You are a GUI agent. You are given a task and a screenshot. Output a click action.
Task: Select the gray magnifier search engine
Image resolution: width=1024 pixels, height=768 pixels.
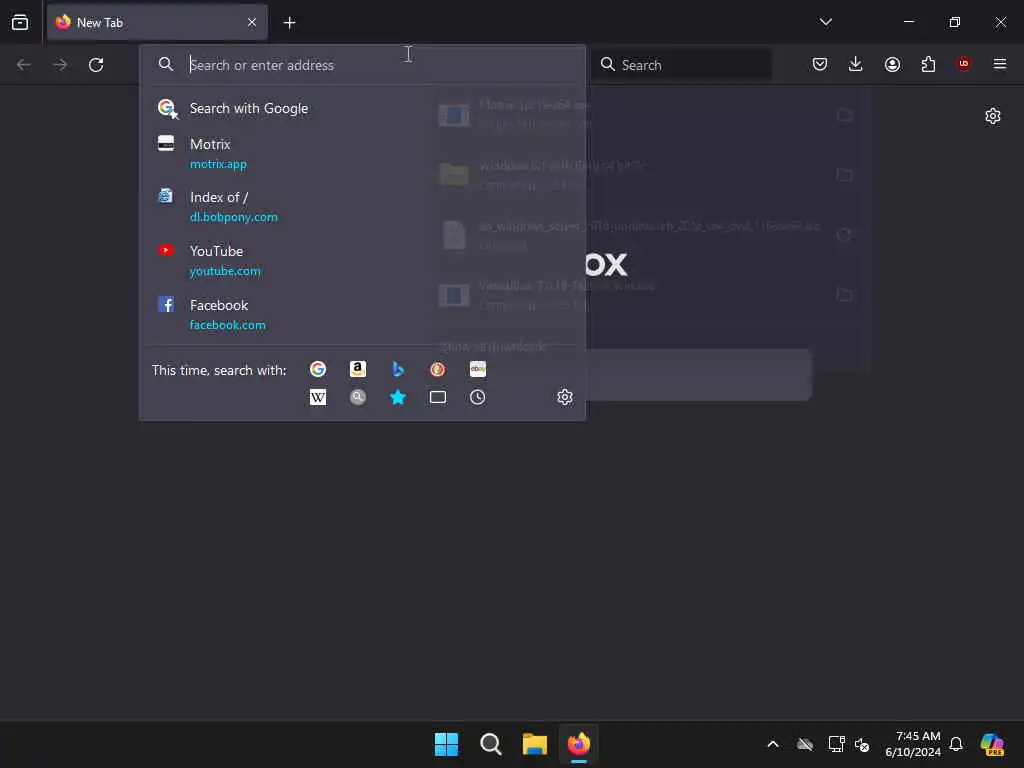point(358,397)
